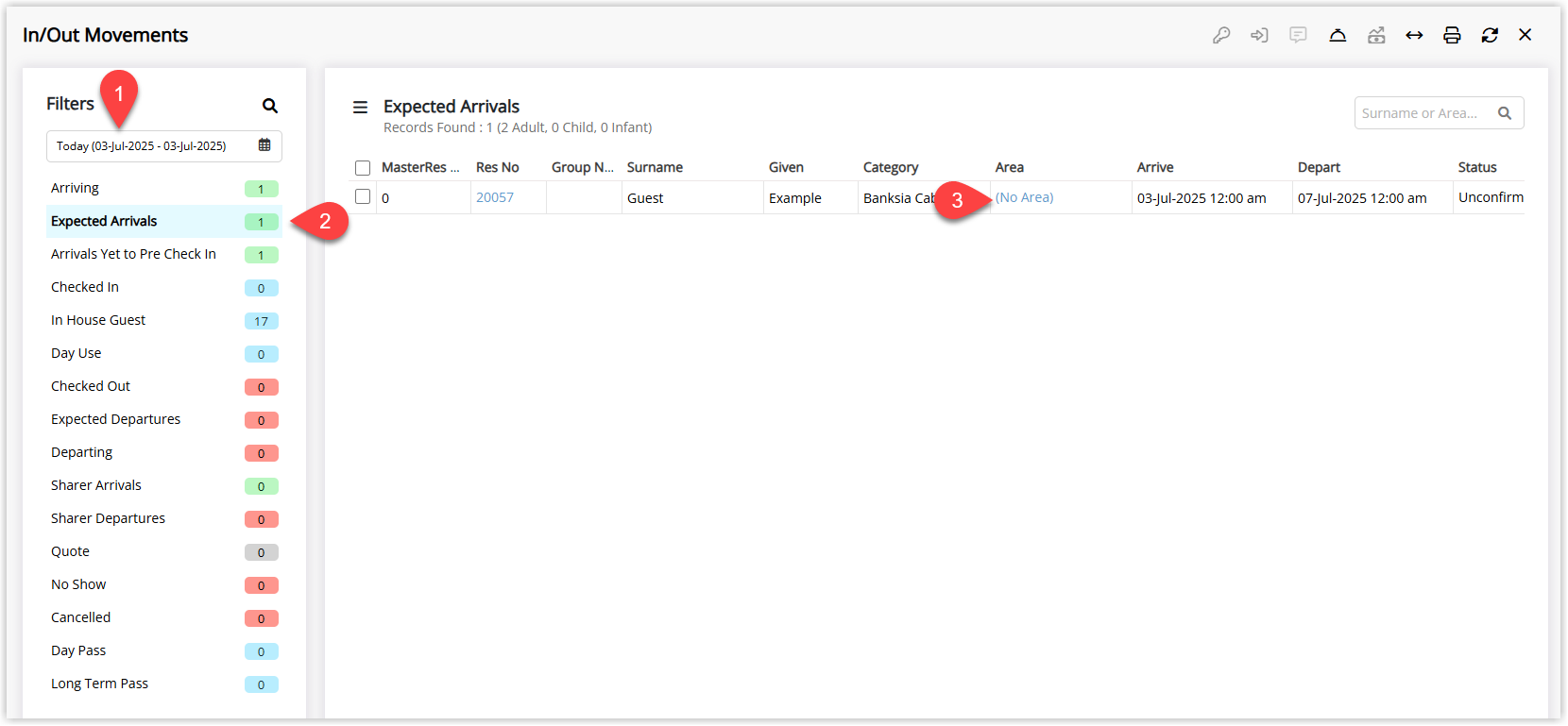Viewport: 1568px width, 726px height.
Task: Click the check-in arrow icon in the toolbar
Action: [1259, 35]
